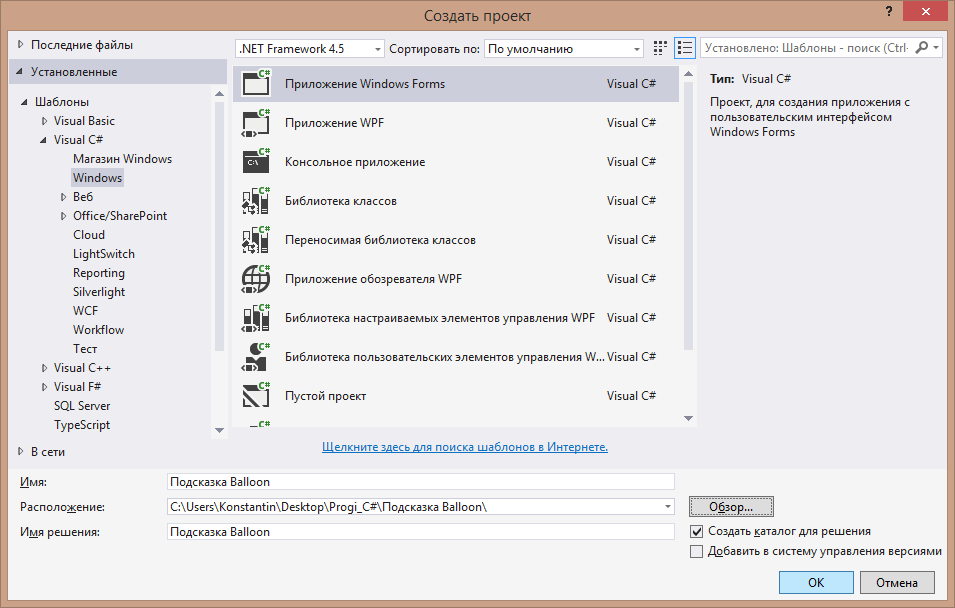Confirm with the OK button

pos(816,582)
